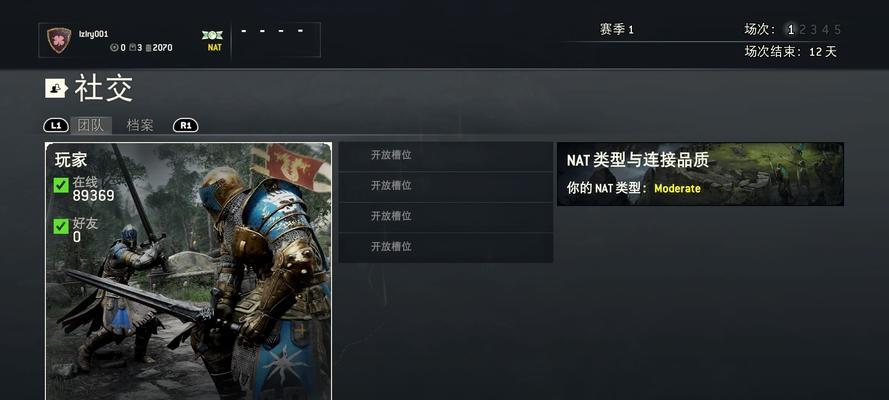This screenshot has height=400, width=889.
Task: Select the first 开放槽位 open slot
Action: pyautogui.click(x=446, y=156)
